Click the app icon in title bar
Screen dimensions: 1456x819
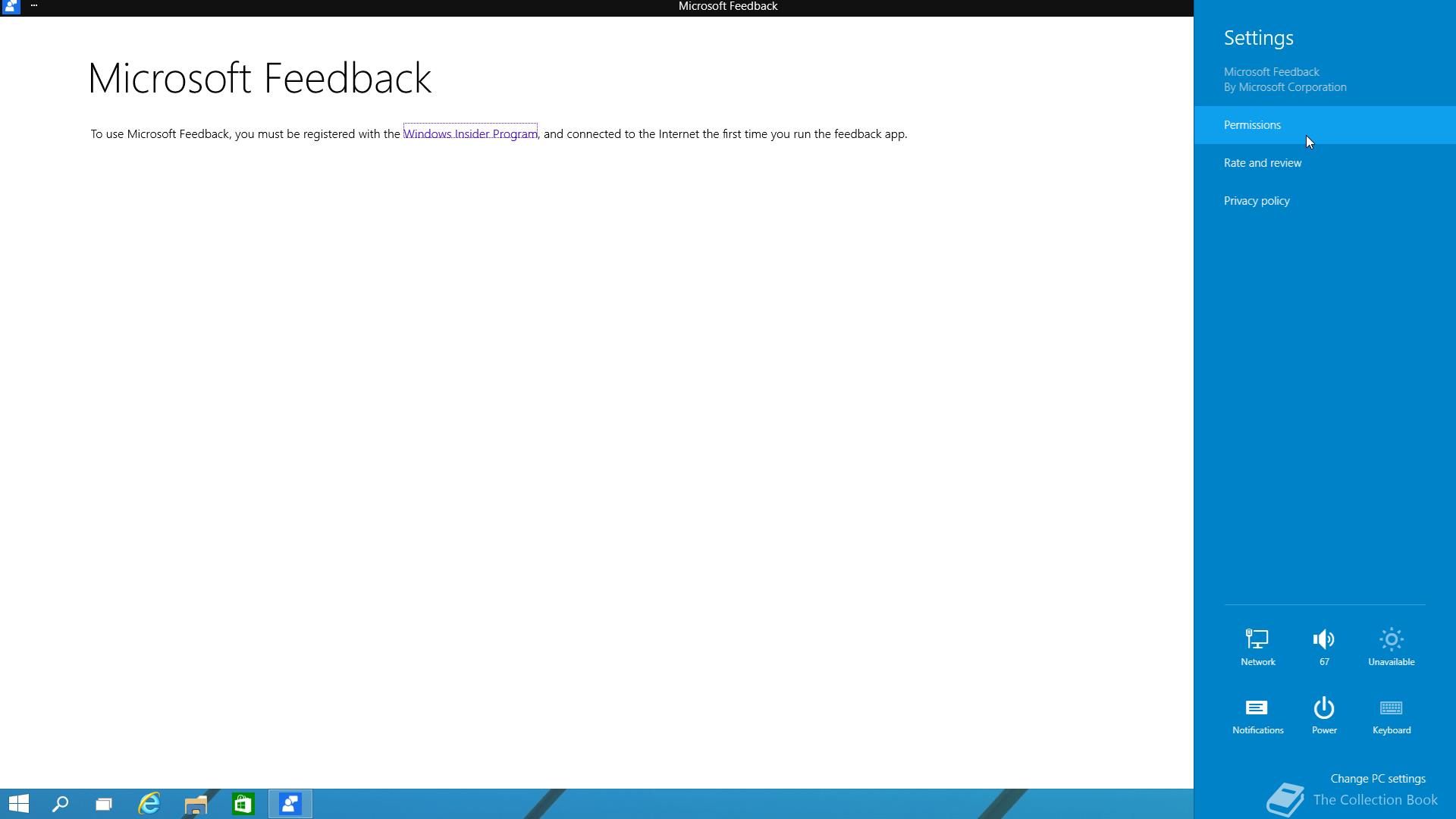[x=11, y=7]
